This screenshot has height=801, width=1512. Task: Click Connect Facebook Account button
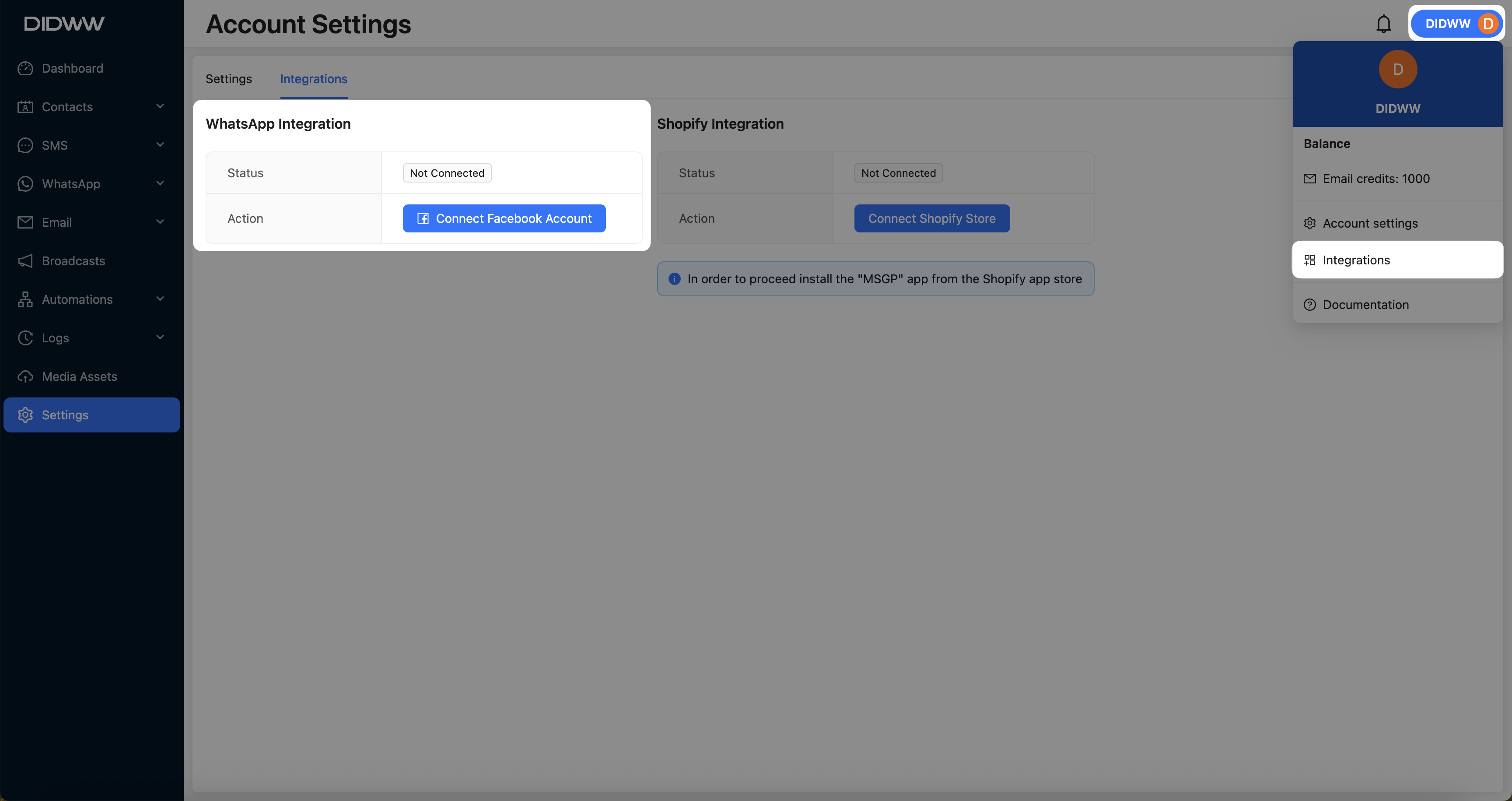504,218
